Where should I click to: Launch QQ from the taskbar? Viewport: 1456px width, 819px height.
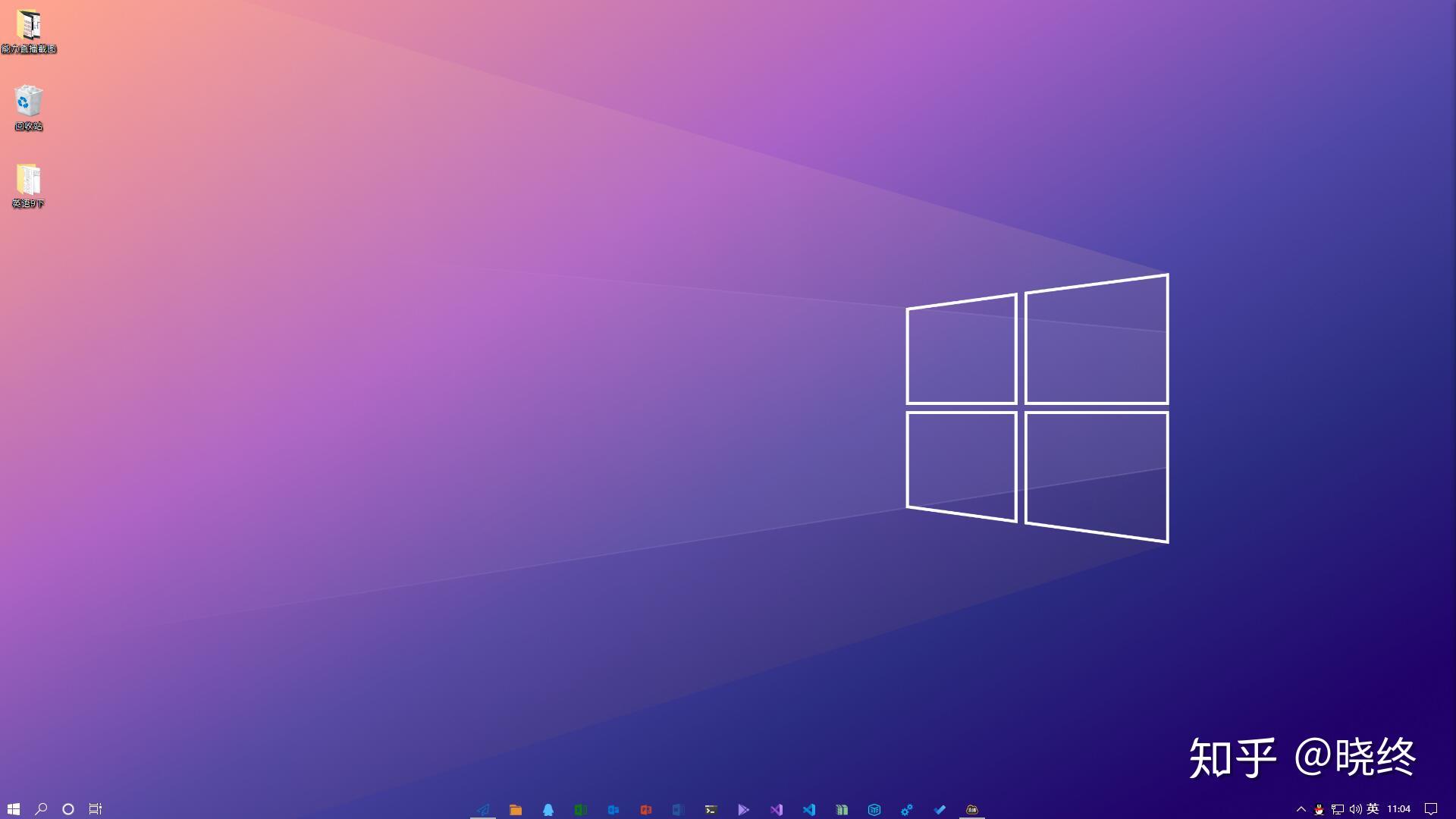click(549, 808)
